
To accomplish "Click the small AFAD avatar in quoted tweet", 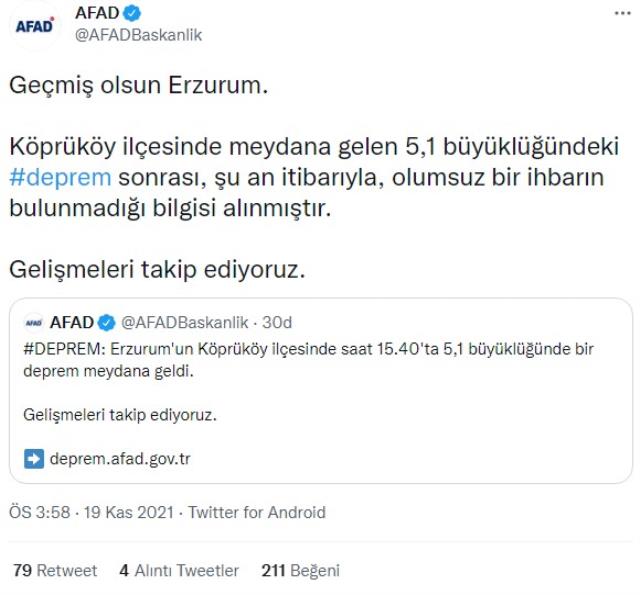I will [34, 323].
